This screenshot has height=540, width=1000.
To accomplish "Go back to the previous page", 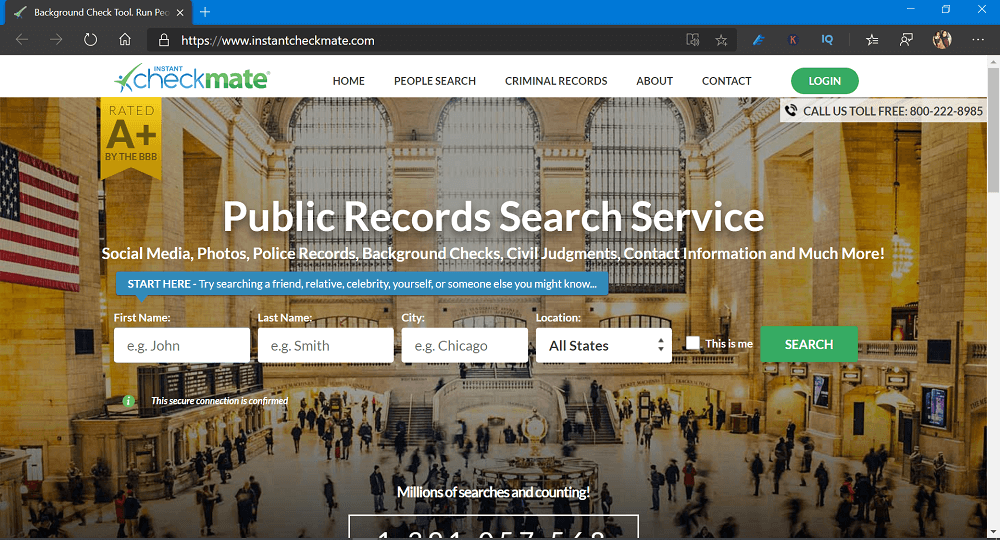I will [22, 40].
